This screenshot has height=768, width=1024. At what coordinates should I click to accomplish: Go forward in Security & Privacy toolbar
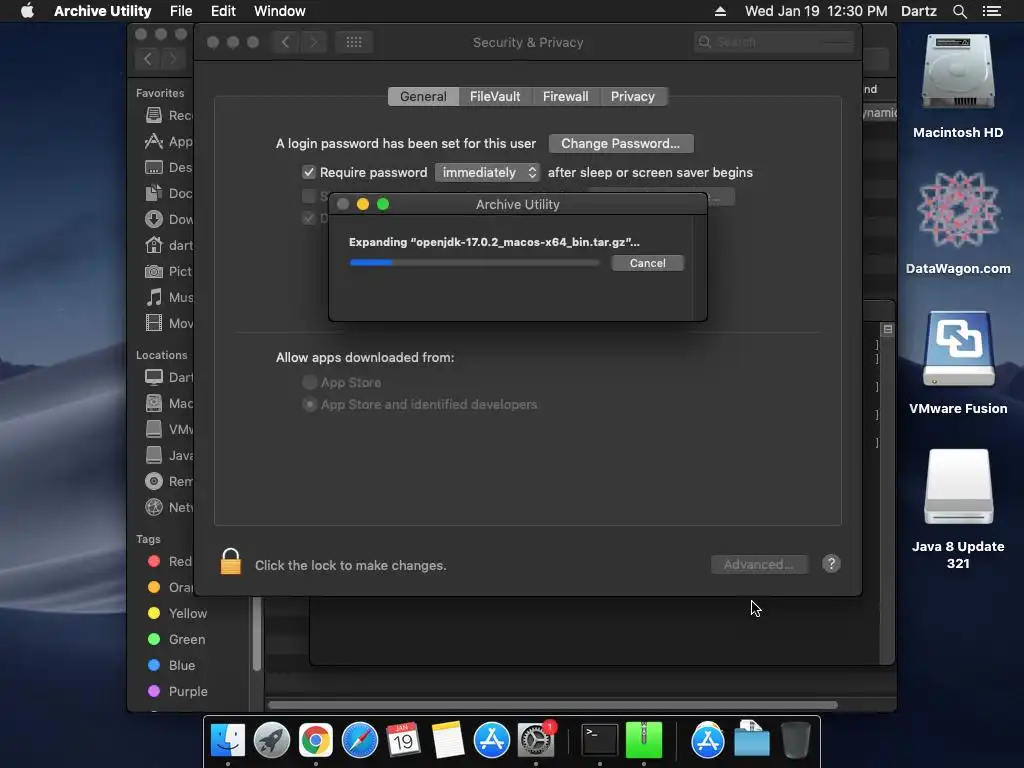click(x=313, y=42)
